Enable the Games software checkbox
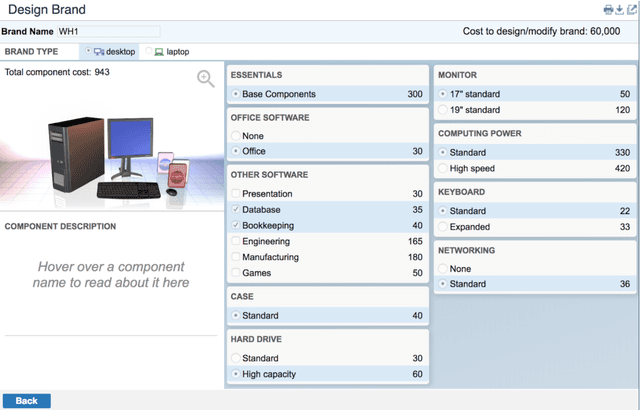Viewport: 640px width, 410px height. point(235,273)
